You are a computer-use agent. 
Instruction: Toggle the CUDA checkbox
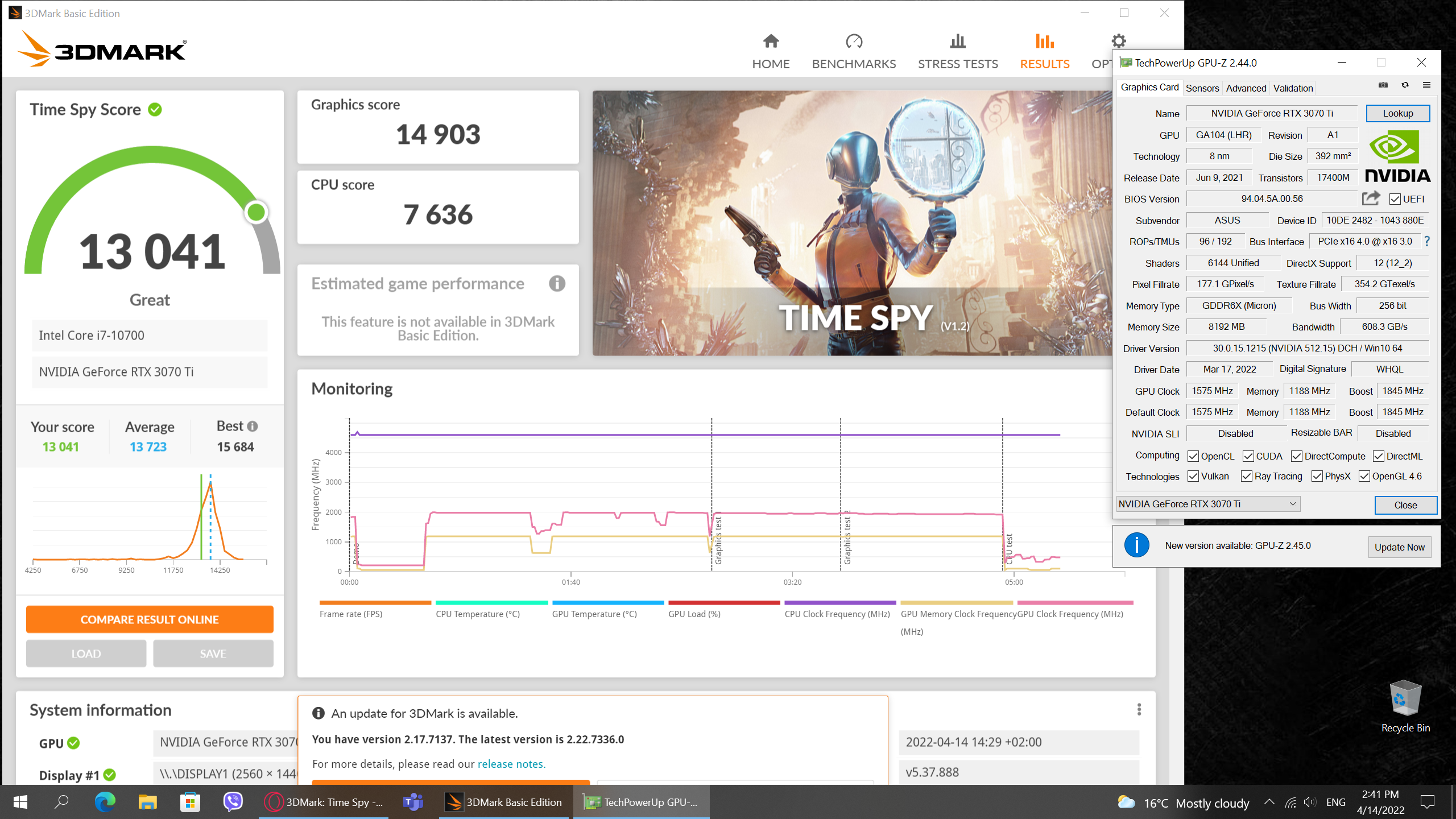pos(1248,456)
